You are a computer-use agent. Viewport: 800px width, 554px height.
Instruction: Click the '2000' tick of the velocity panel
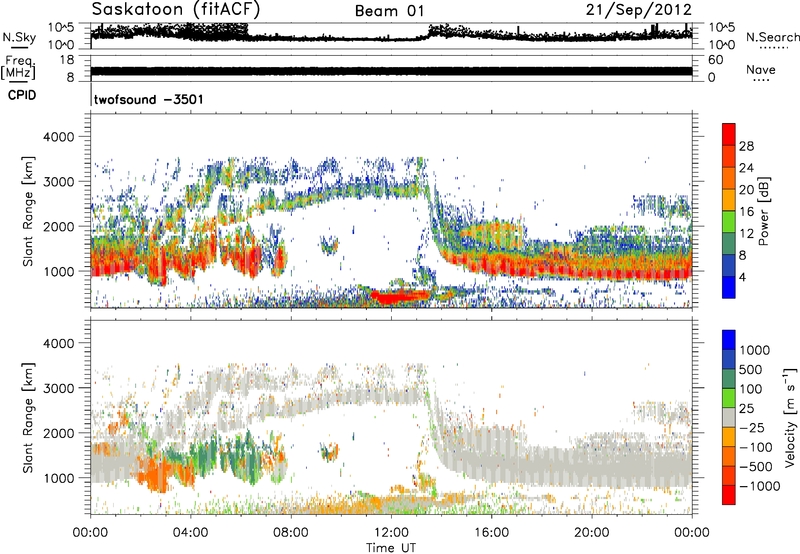(x=58, y=433)
